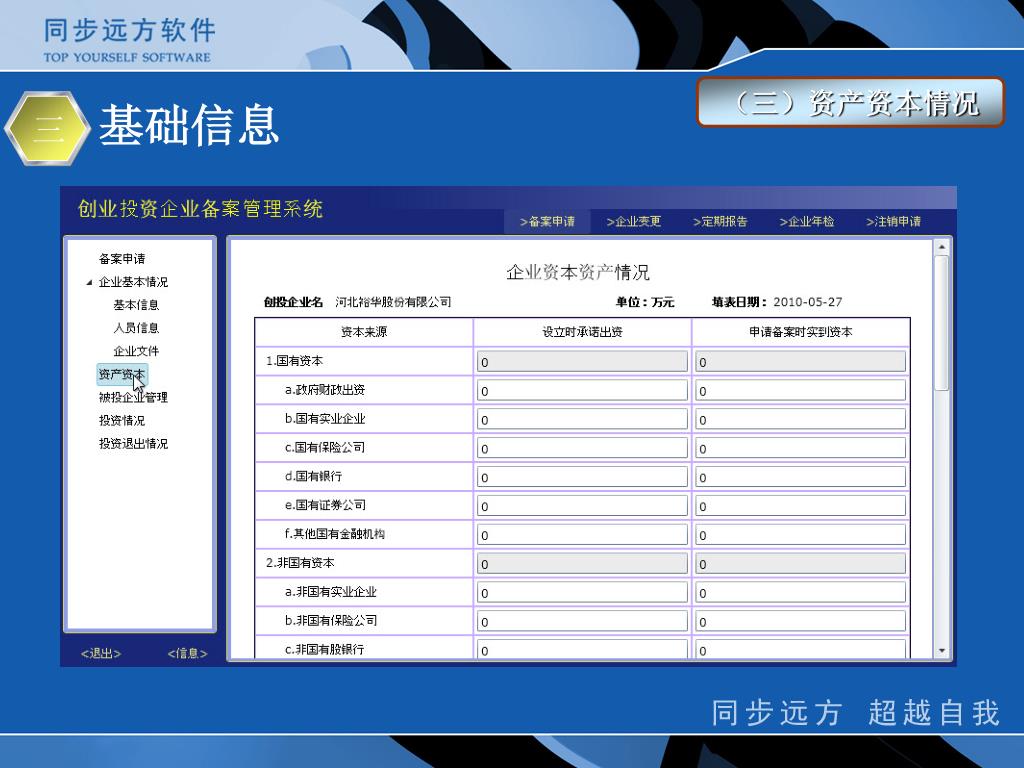Click 资产资本 in the sidebar
1024x768 pixels.
coord(121,375)
